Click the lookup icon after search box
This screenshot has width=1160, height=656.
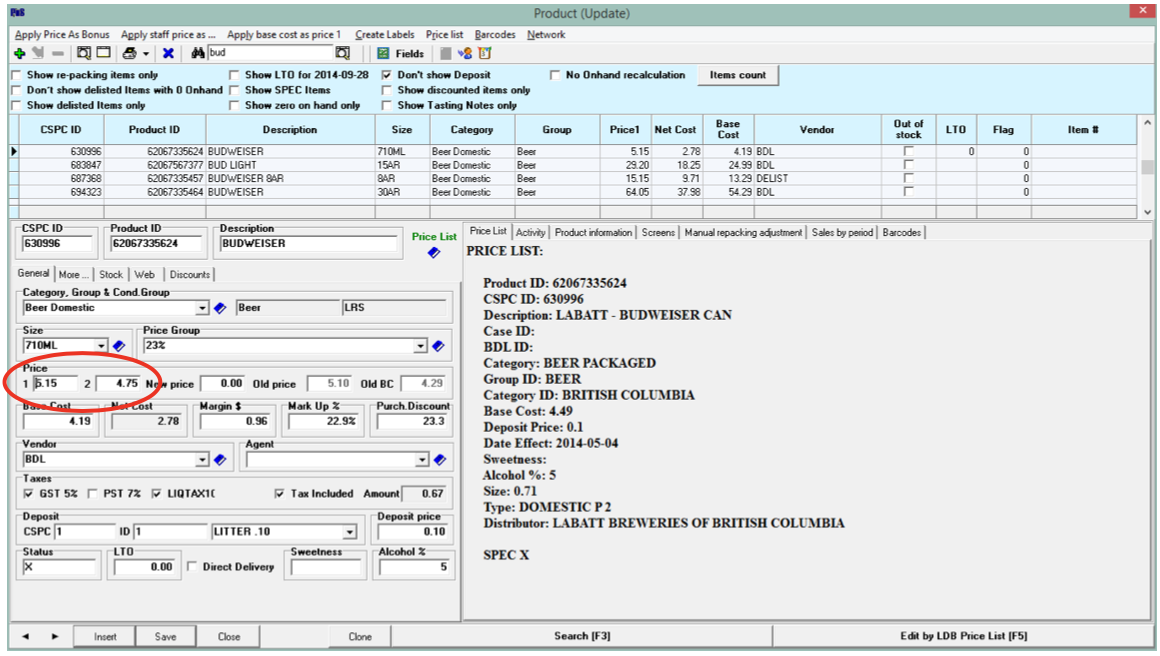tap(343, 53)
